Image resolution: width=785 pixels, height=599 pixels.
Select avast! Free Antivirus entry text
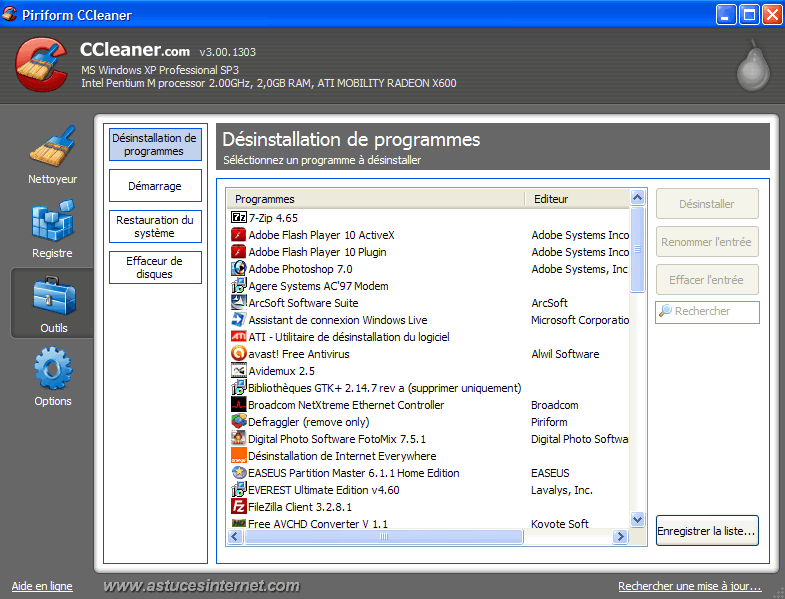point(299,354)
